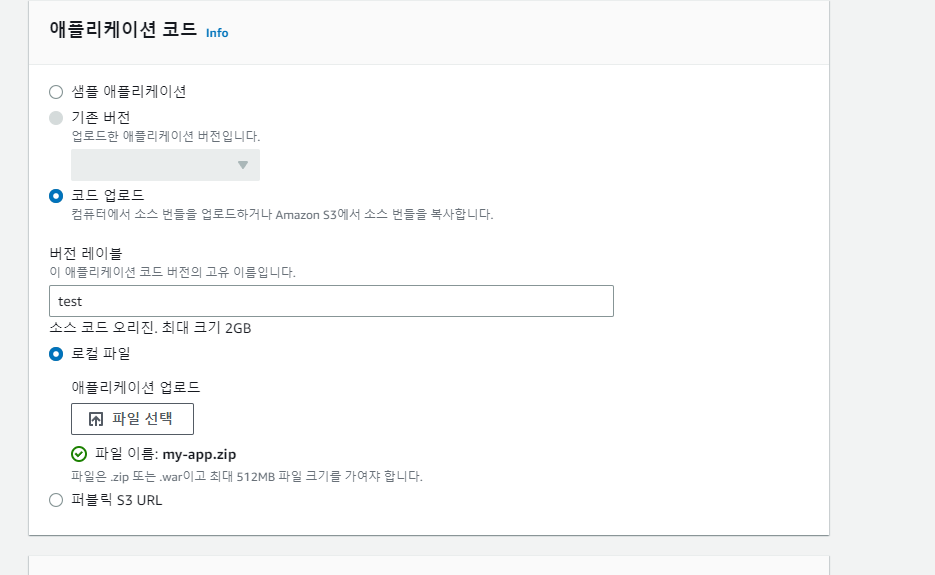Click the 버전 레이블 label text
The height and width of the screenshot is (575, 935).
pyautogui.click(x=86, y=254)
